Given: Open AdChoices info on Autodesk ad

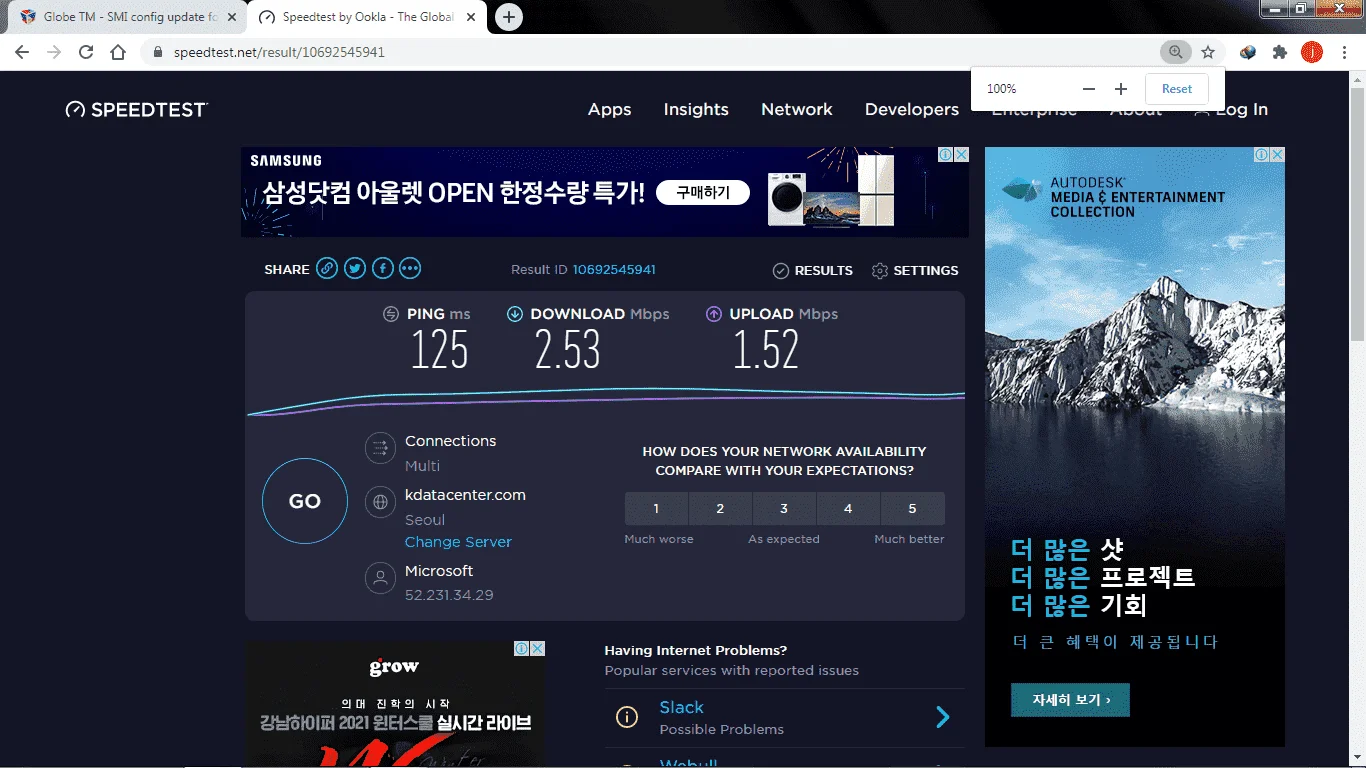Looking at the screenshot, I should tap(1262, 155).
